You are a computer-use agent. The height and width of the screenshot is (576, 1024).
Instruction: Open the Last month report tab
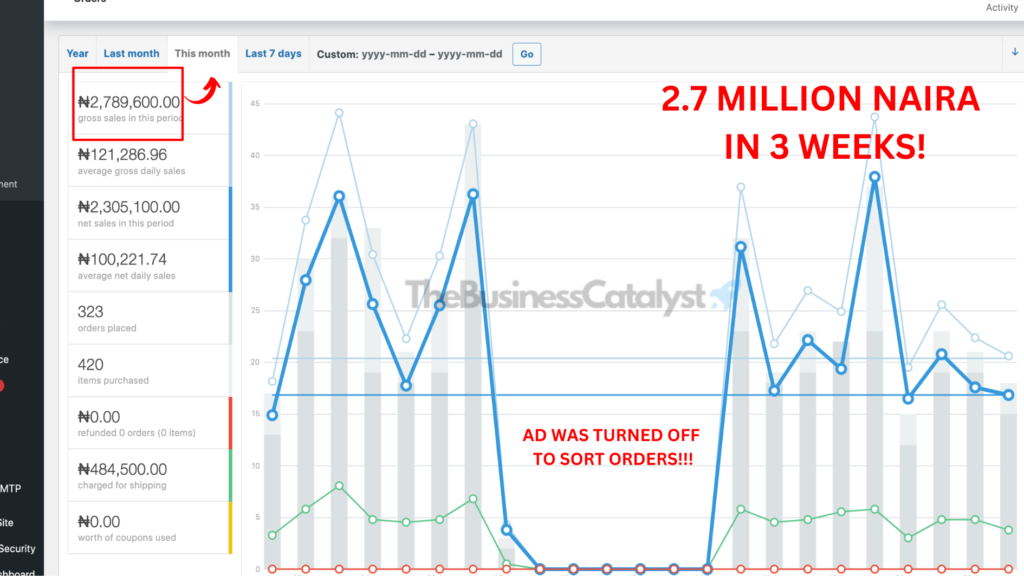pos(131,54)
